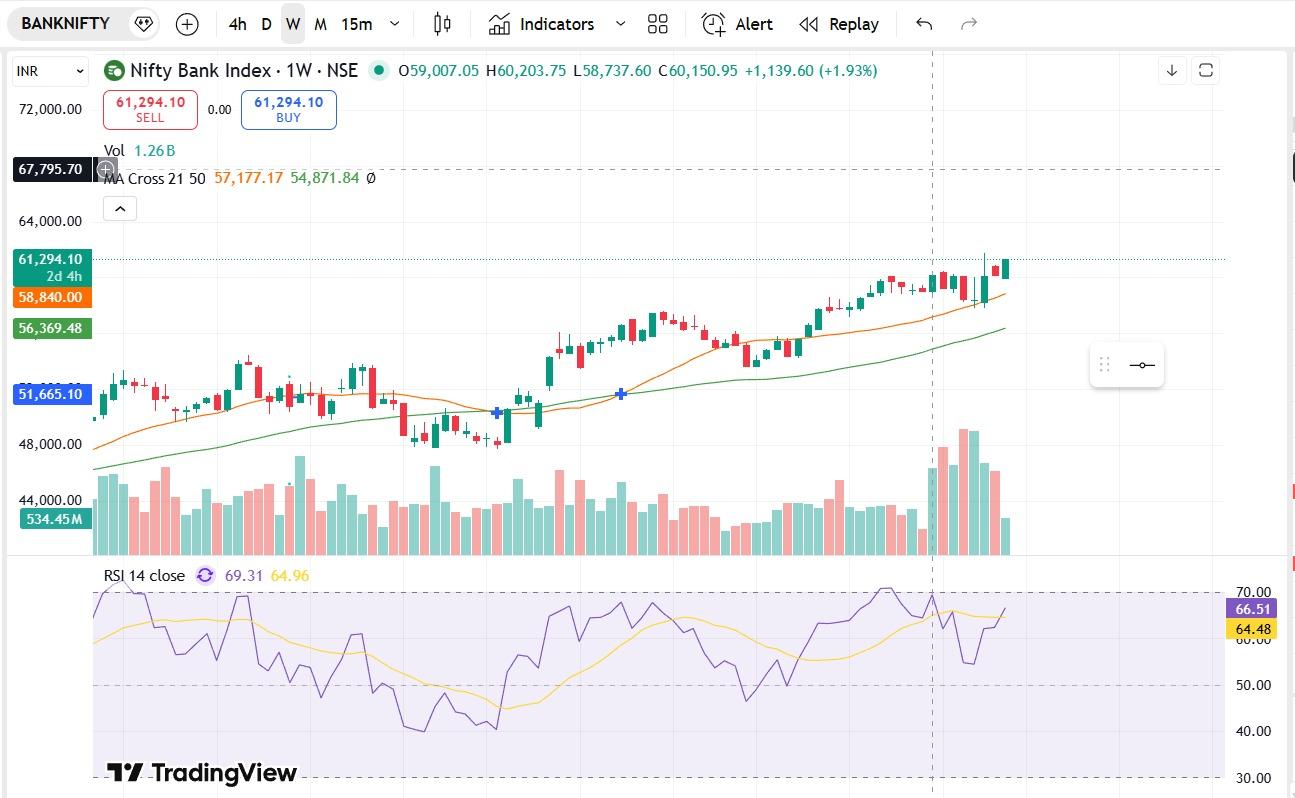Click the plus icon at crosshair price label

(x=105, y=170)
